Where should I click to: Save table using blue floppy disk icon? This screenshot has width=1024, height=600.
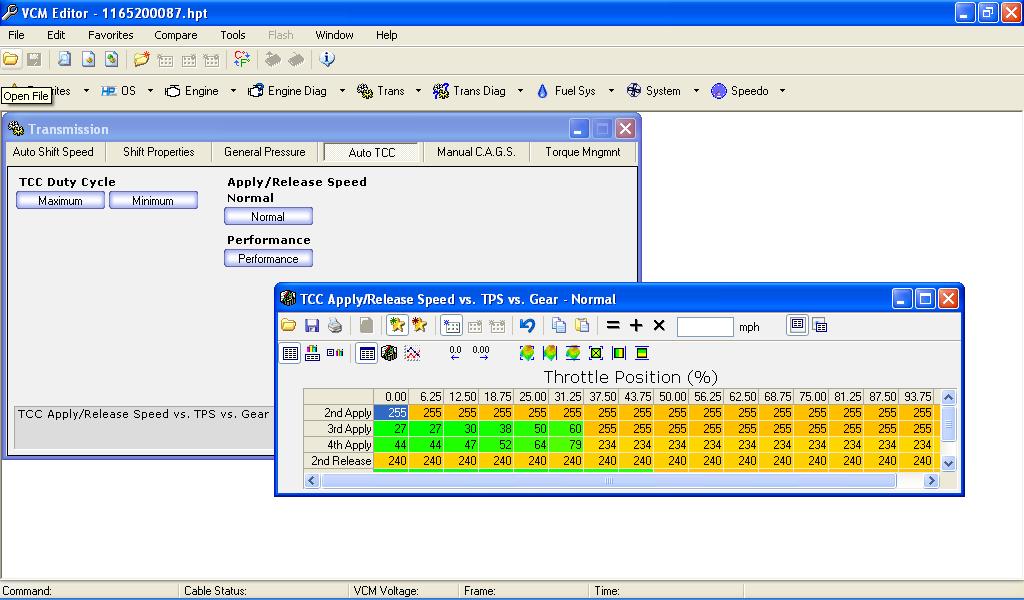point(312,325)
